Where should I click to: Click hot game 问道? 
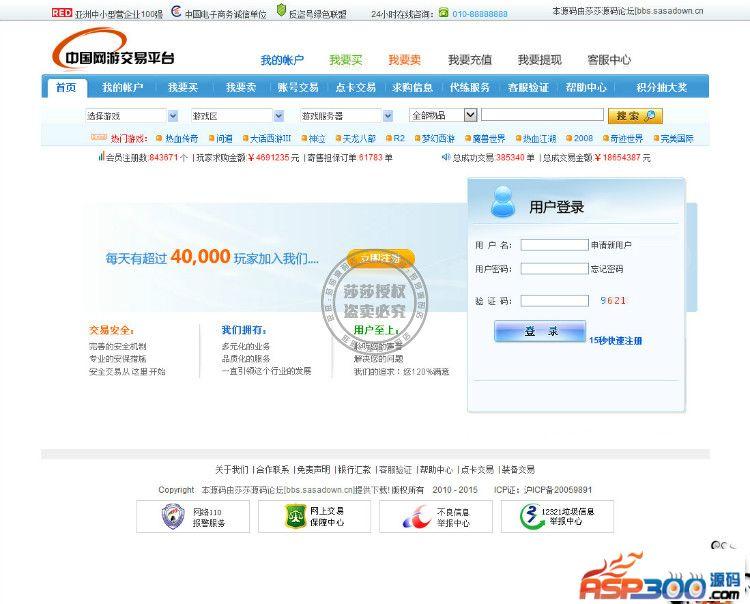[x=224, y=139]
